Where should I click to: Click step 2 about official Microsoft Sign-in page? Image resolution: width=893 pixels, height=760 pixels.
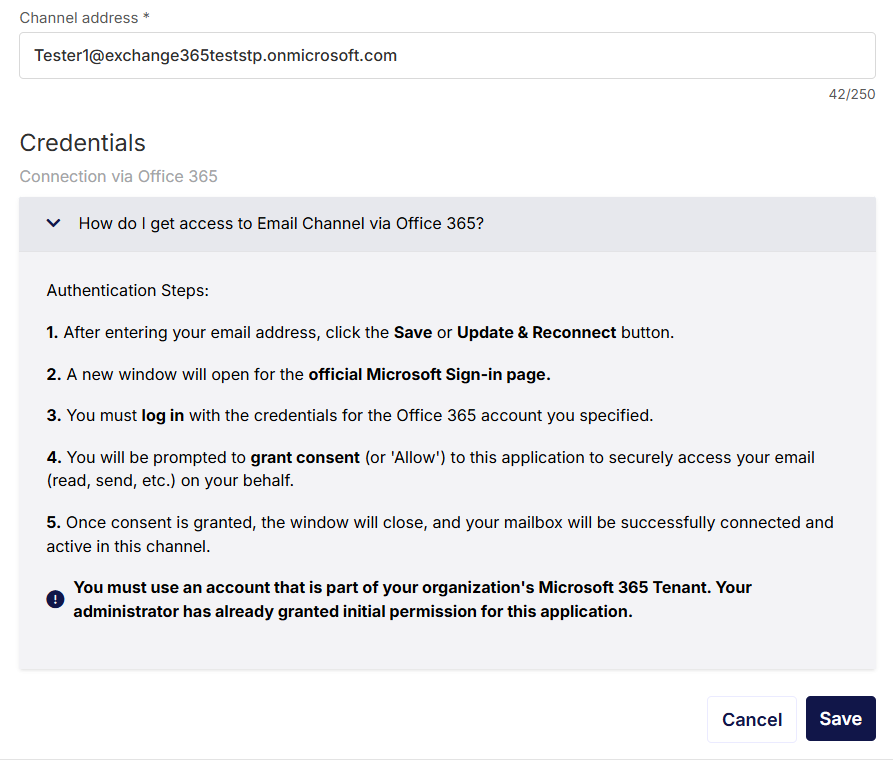(x=298, y=374)
